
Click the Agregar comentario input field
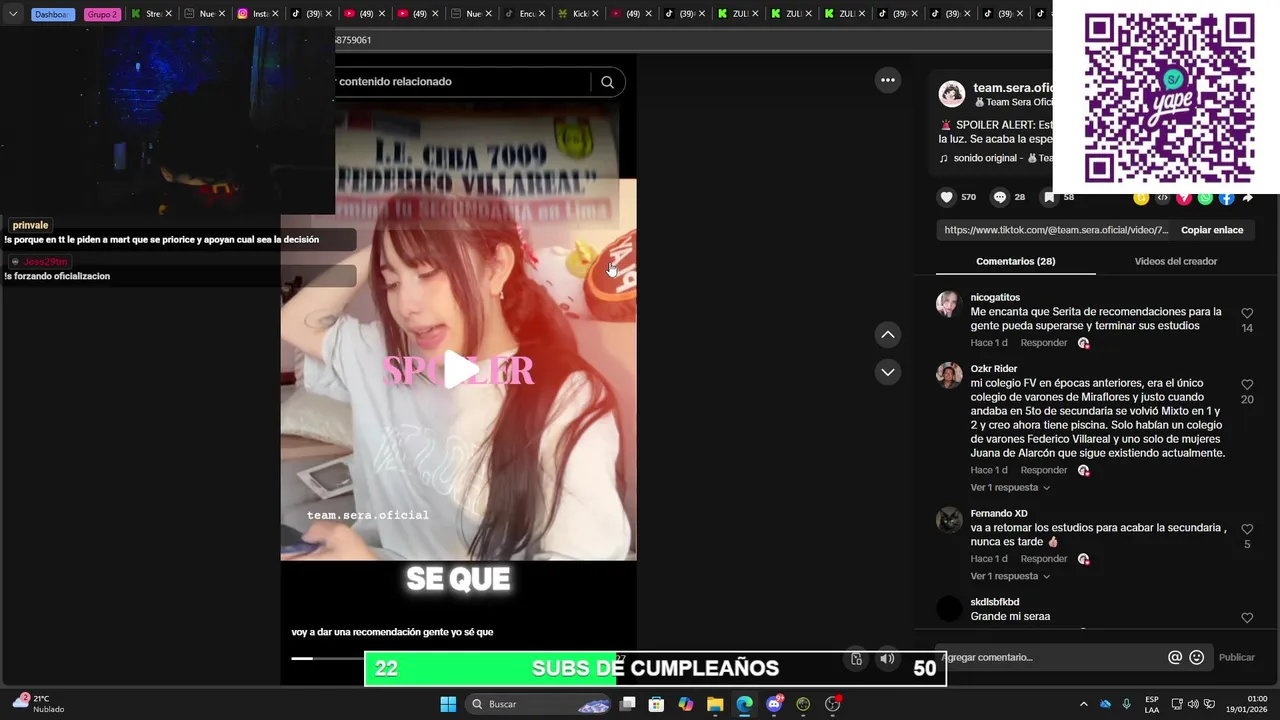[1050, 657]
